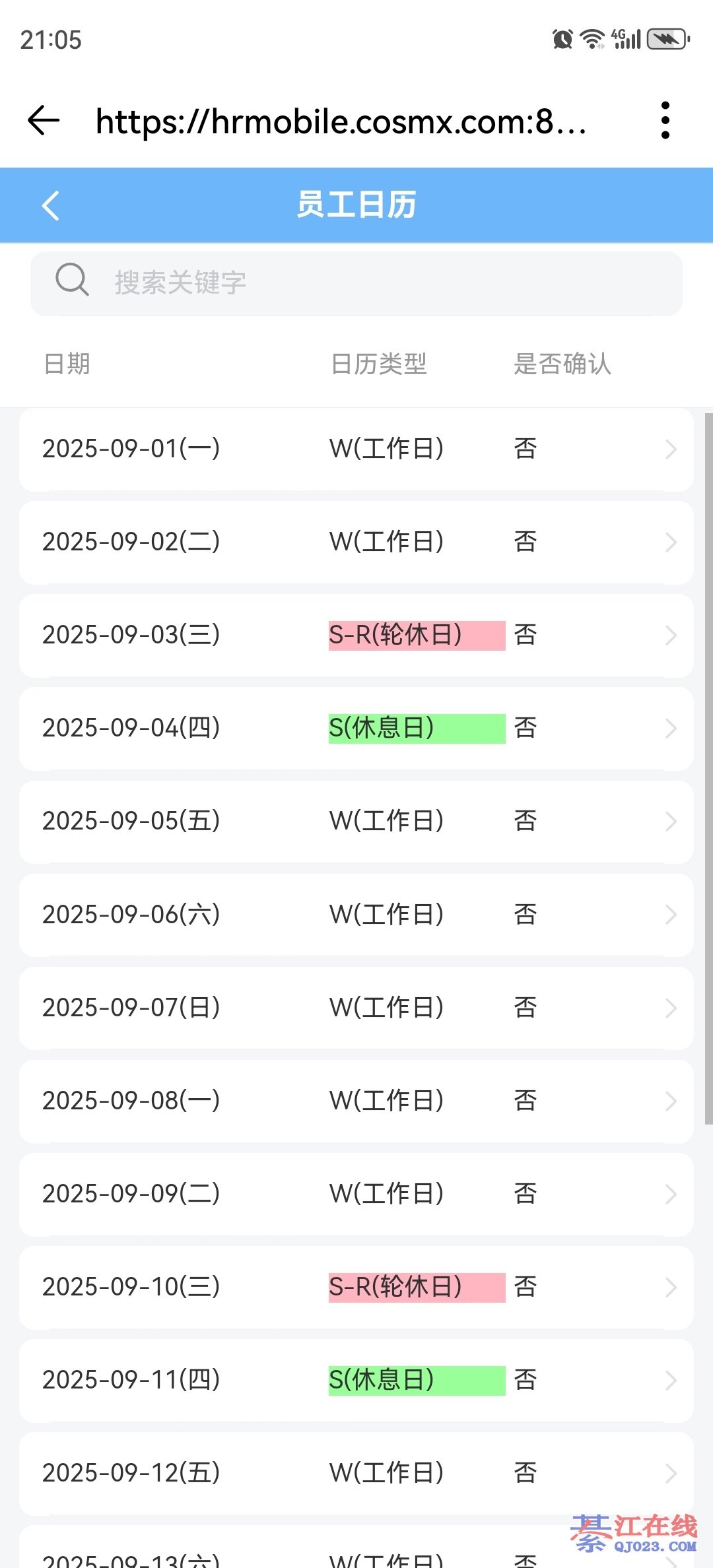Tap the search magnifier icon
The width and height of the screenshot is (713, 1568).
72,280
